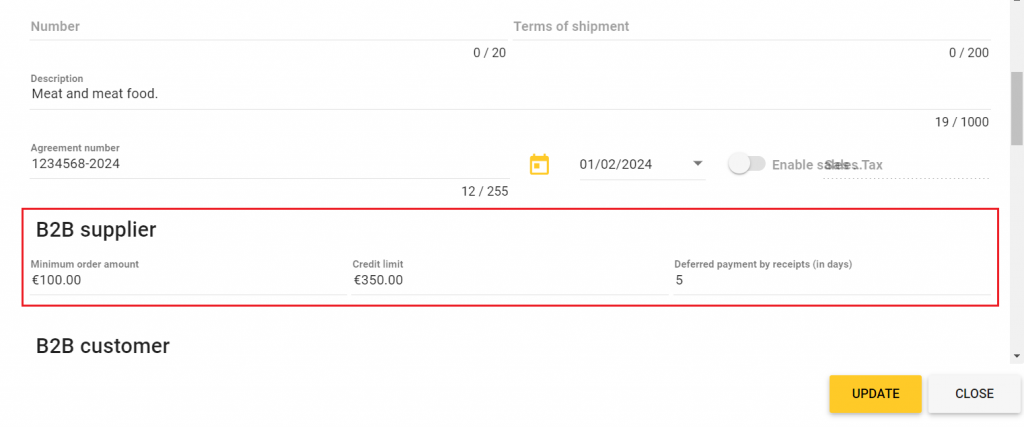Image resolution: width=1024 pixels, height=427 pixels.
Task: Click the scrollbar down arrow
Action: tap(1017, 355)
